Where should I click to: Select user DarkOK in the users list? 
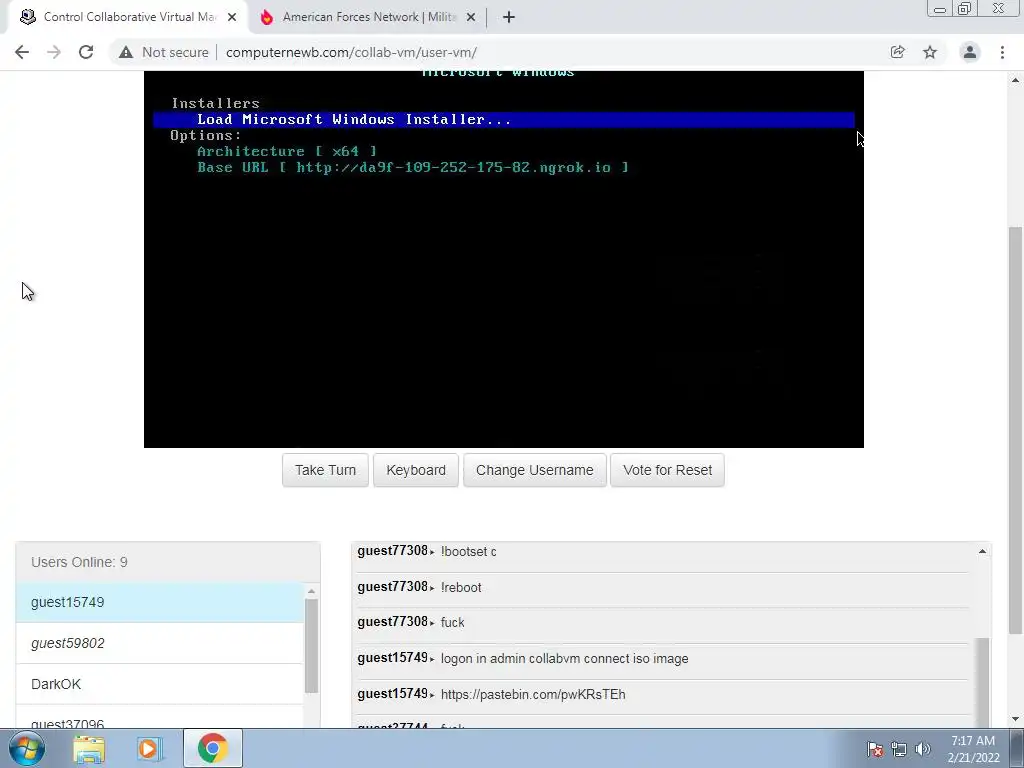click(x=160, y=684)
